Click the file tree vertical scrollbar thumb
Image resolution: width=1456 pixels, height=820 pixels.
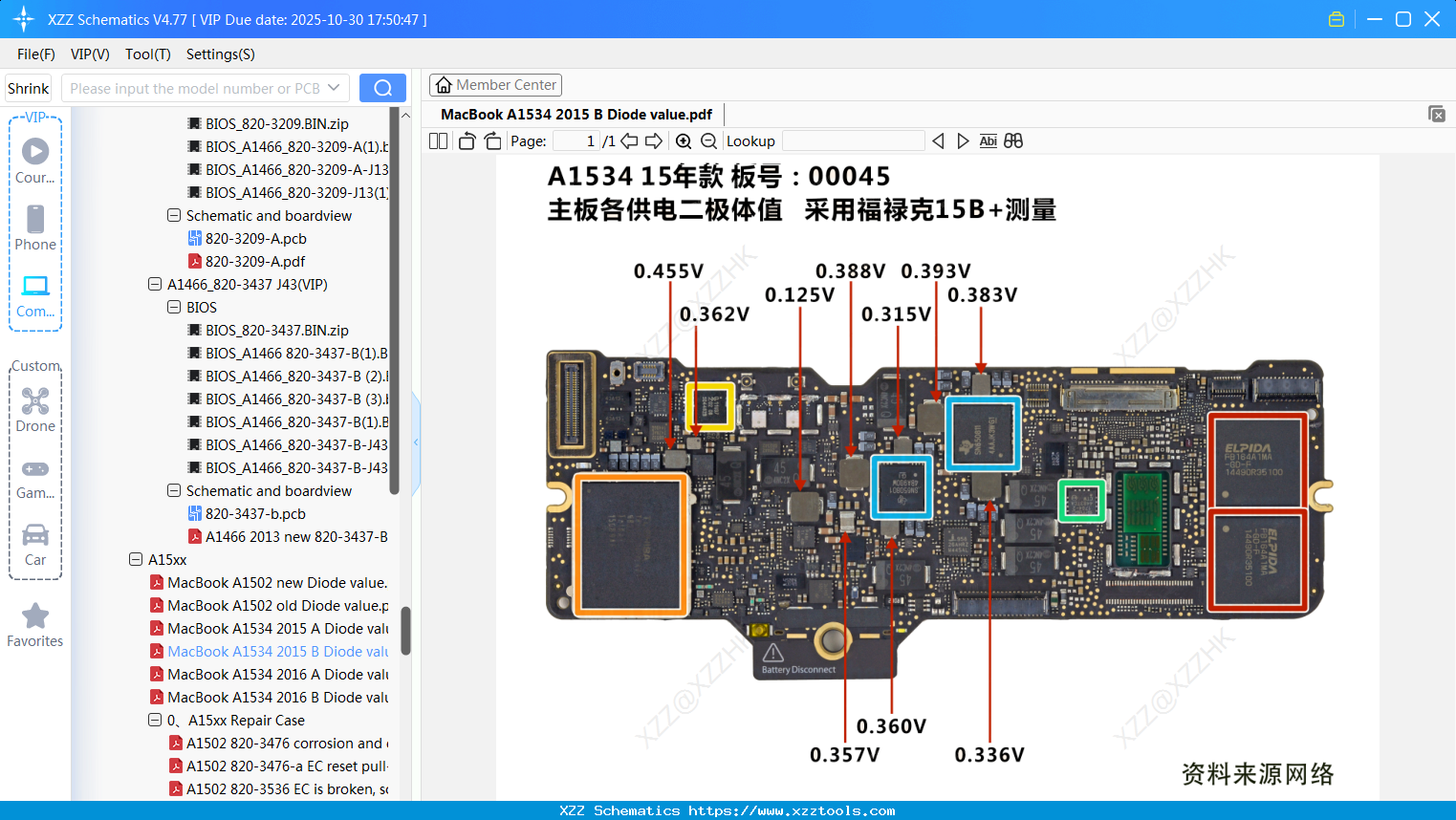[405, 631]
